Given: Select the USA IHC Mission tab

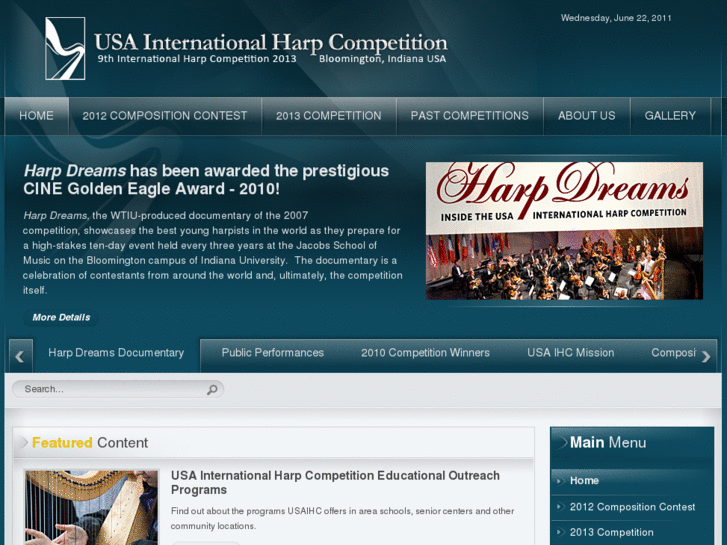Looking at the screenshot, I should tap(570, 353).
